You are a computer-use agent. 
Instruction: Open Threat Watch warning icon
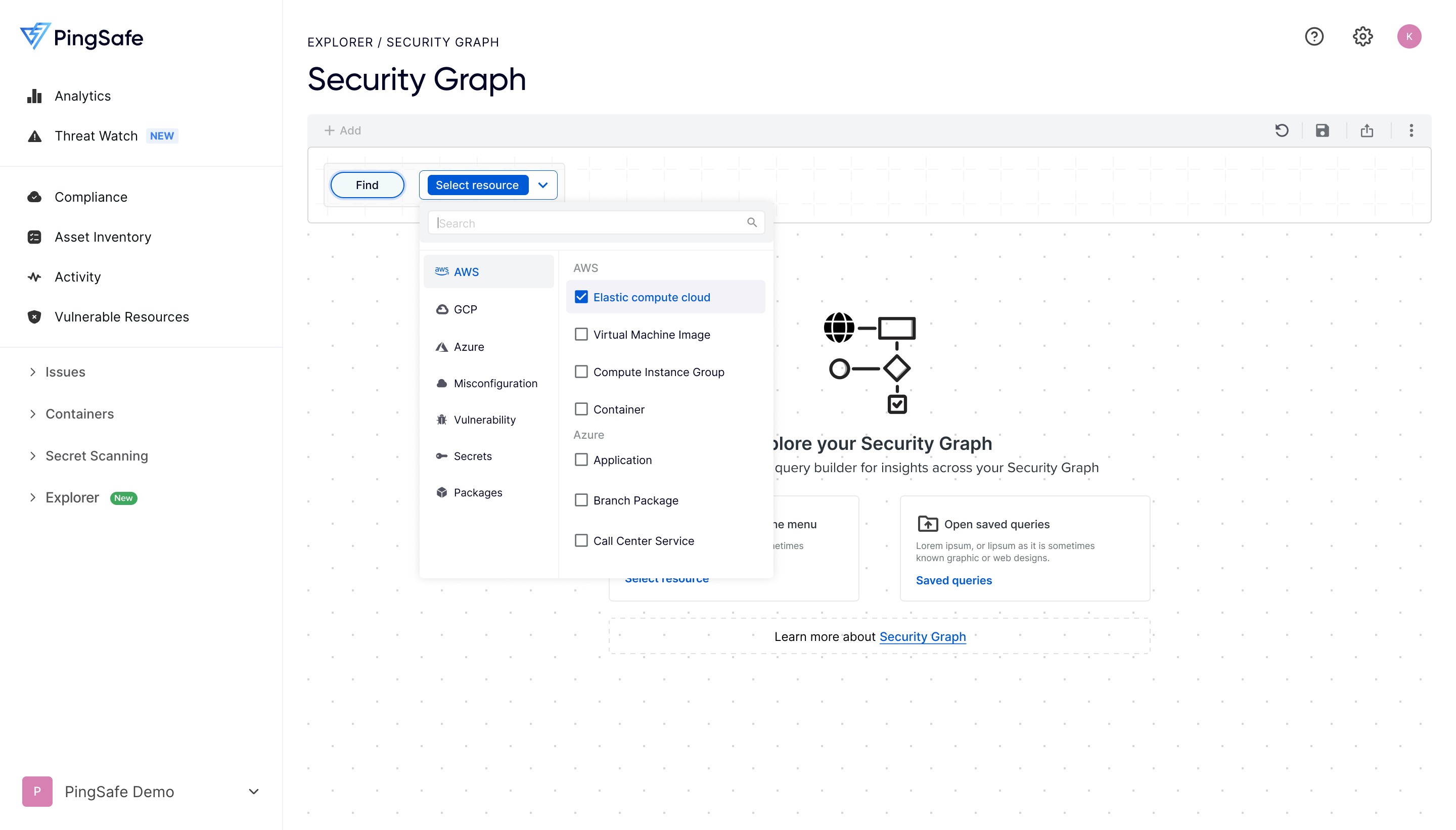pos(34,135)
